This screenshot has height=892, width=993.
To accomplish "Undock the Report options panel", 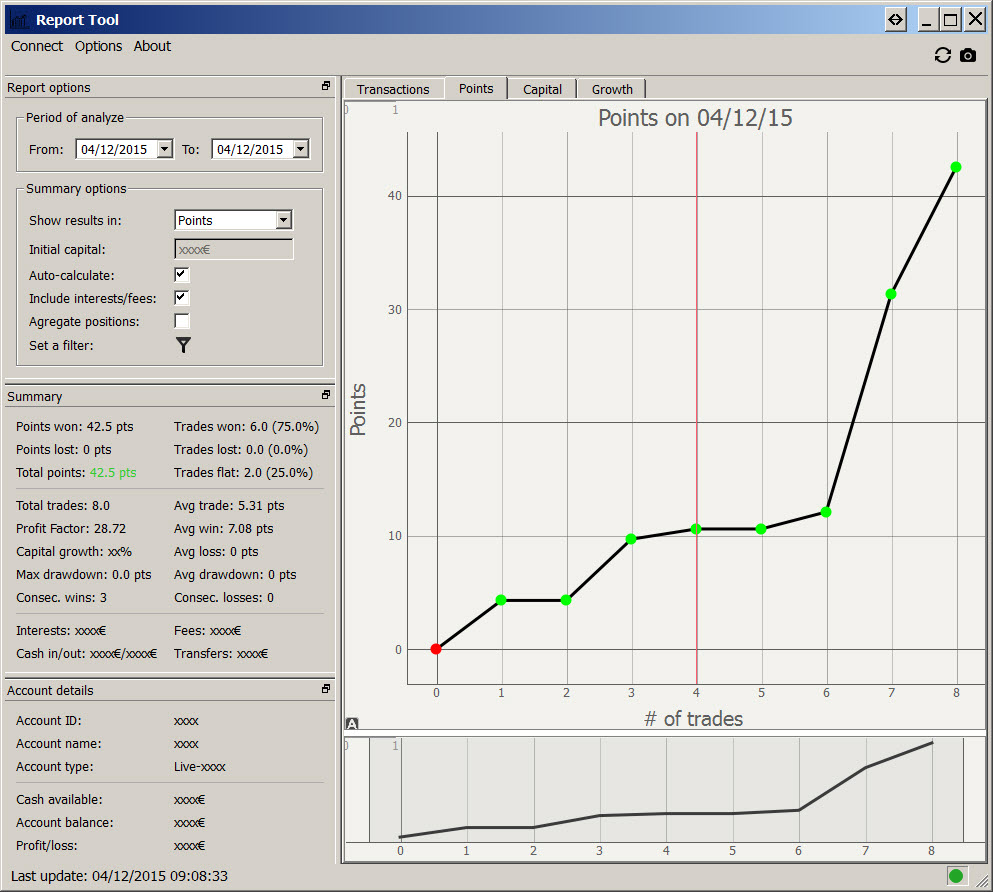I will (326, 86).
